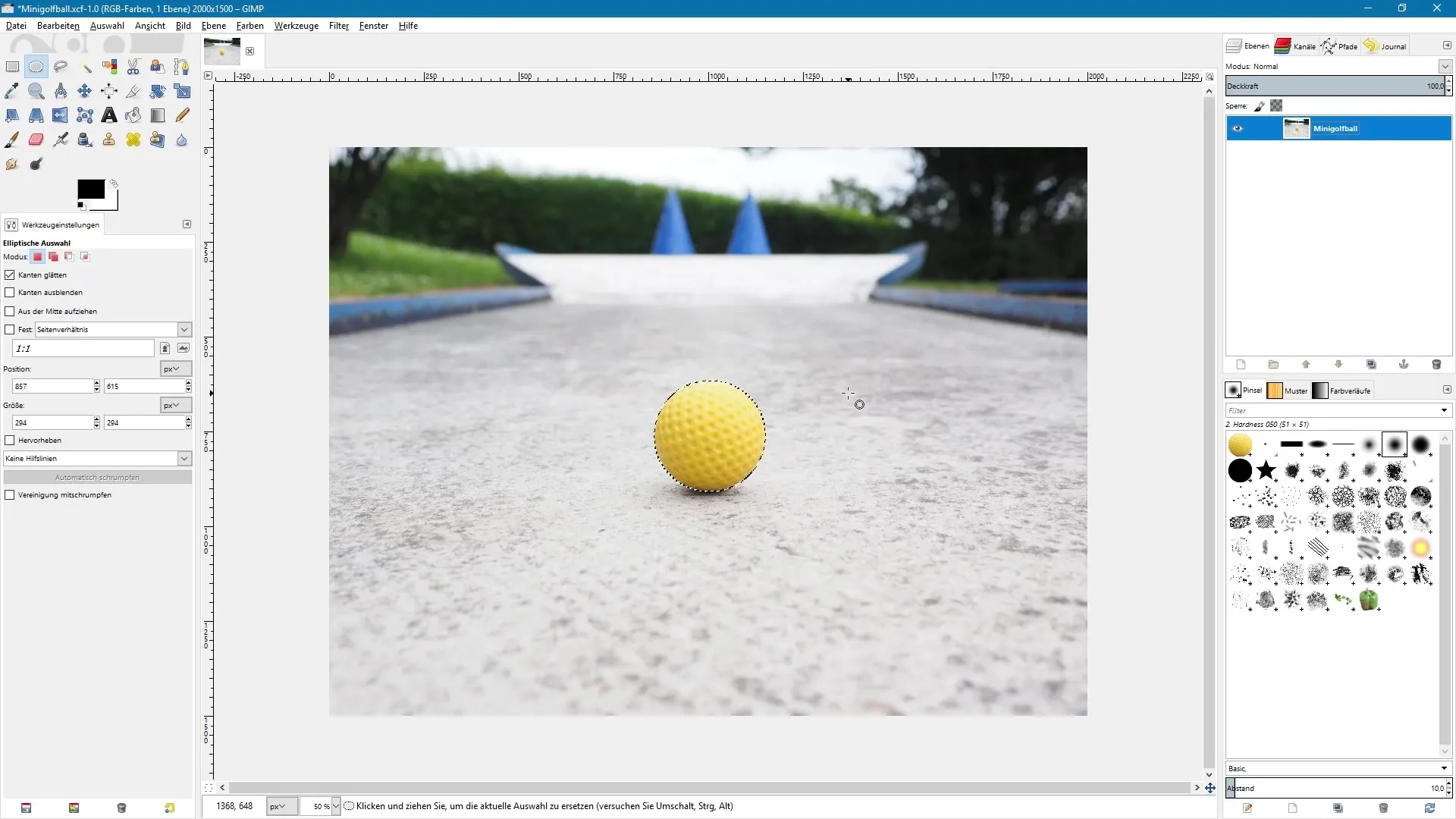Viewport: 1456px width, 819px height.
Task: Open the brush Filter dropdown arrow
Action: [x=1444, y=410]
